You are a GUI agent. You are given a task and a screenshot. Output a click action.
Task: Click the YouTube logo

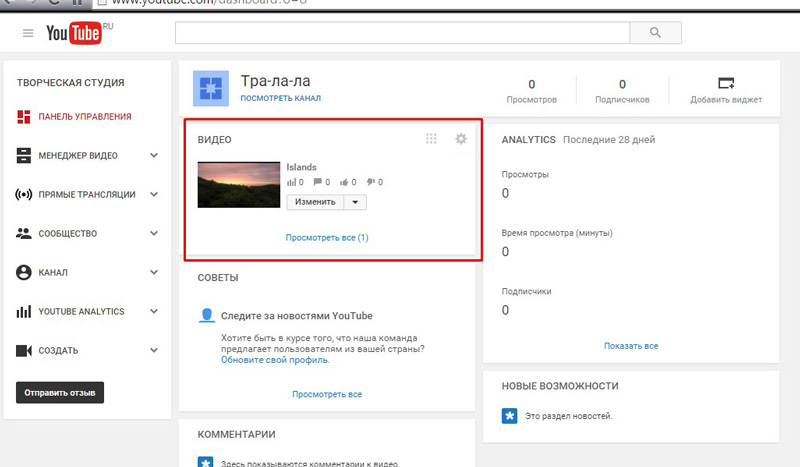tap(74, 34)
